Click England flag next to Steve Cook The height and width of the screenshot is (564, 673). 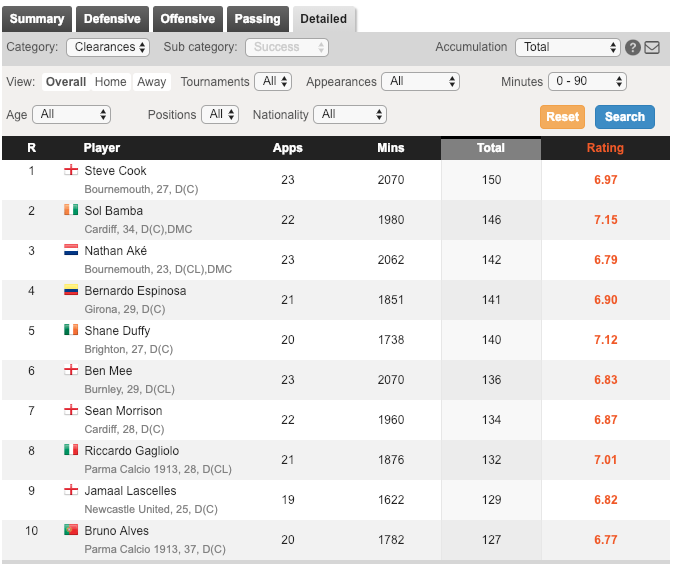coord(70,171)
